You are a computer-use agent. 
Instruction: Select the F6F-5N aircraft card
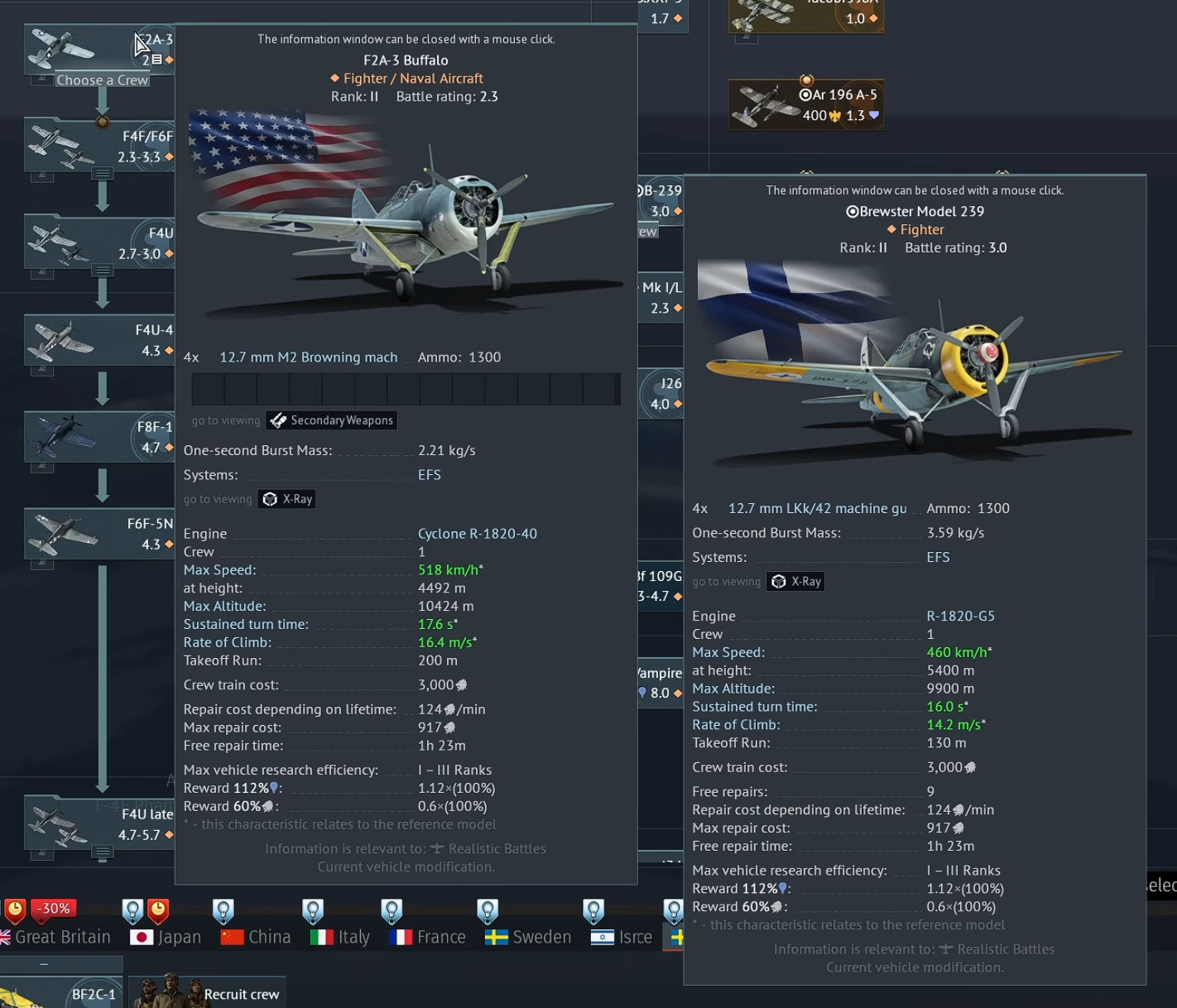coord(99,533)
